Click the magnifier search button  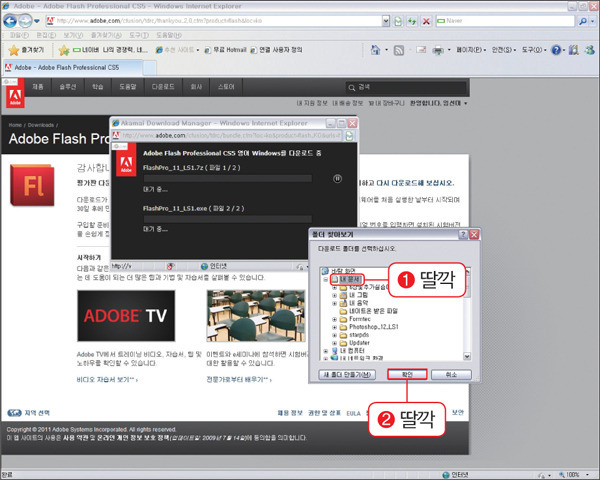coord(582,21)
